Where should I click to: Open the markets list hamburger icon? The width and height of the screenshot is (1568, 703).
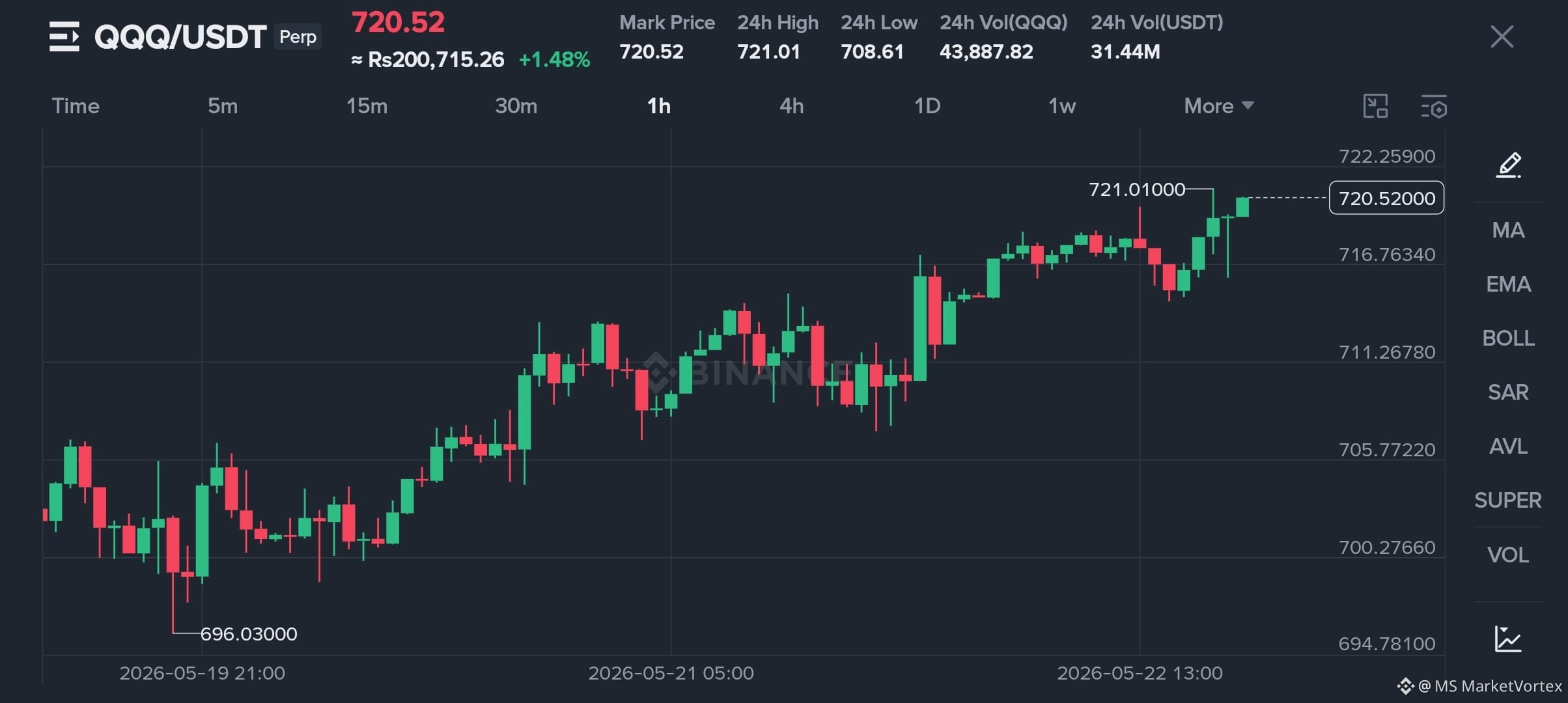64,36
